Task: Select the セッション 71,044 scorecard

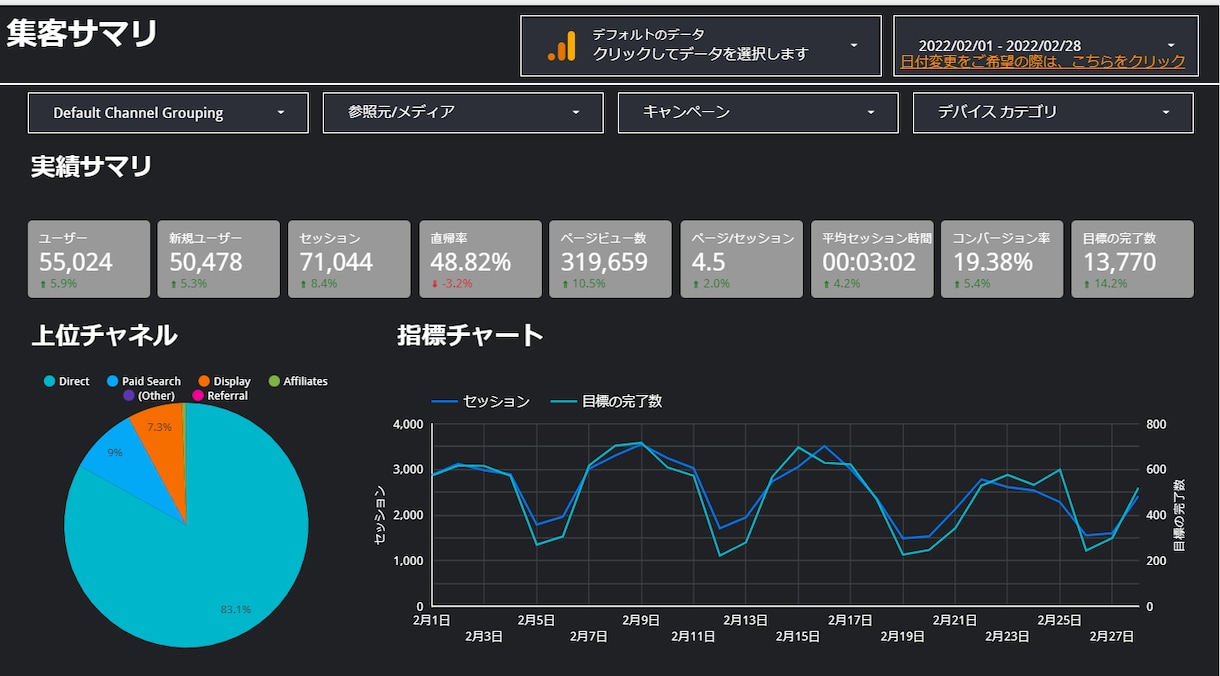Action: 350,259
